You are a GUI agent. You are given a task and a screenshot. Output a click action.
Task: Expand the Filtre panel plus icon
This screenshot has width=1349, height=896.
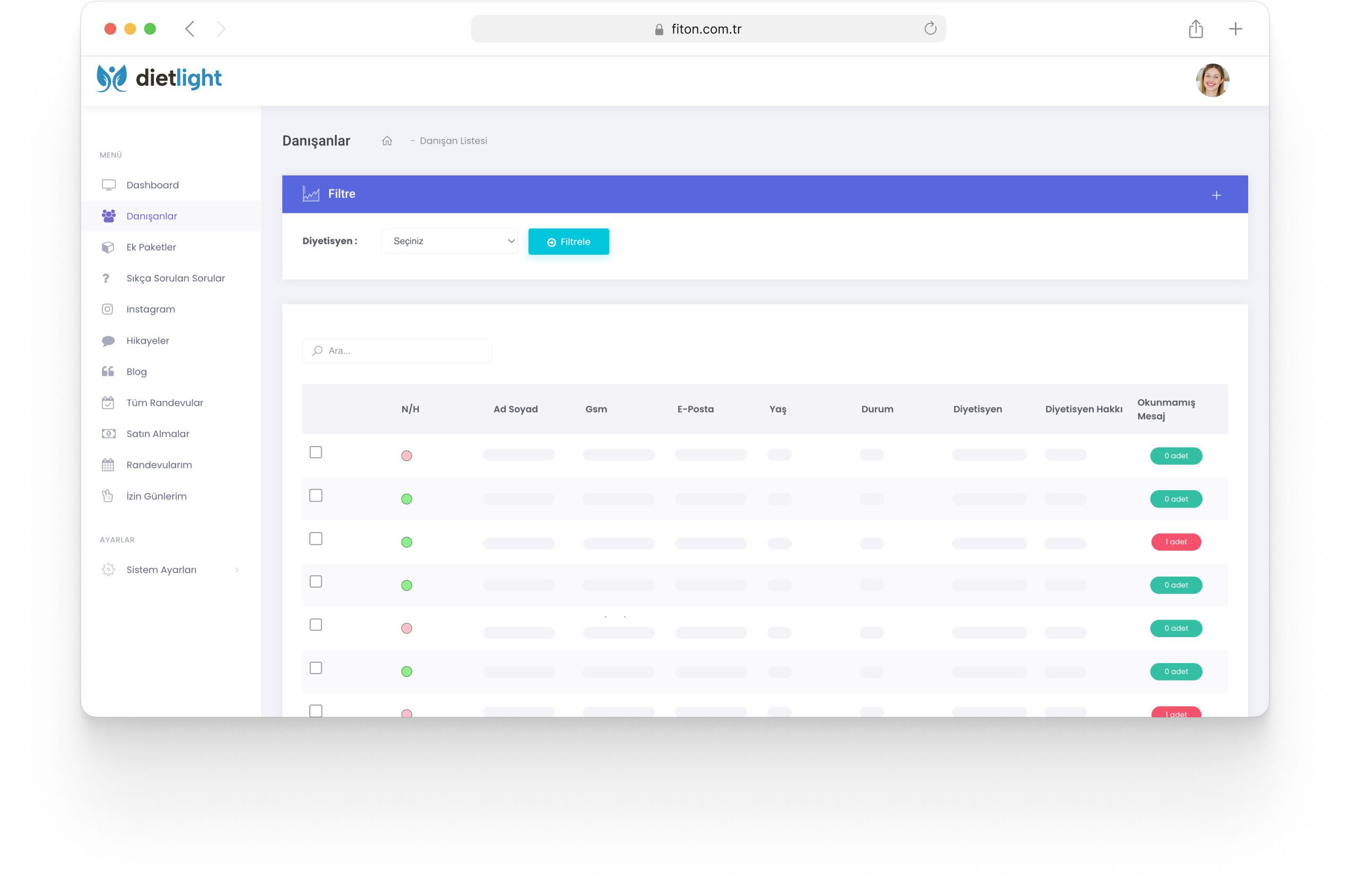point(1216,195)
